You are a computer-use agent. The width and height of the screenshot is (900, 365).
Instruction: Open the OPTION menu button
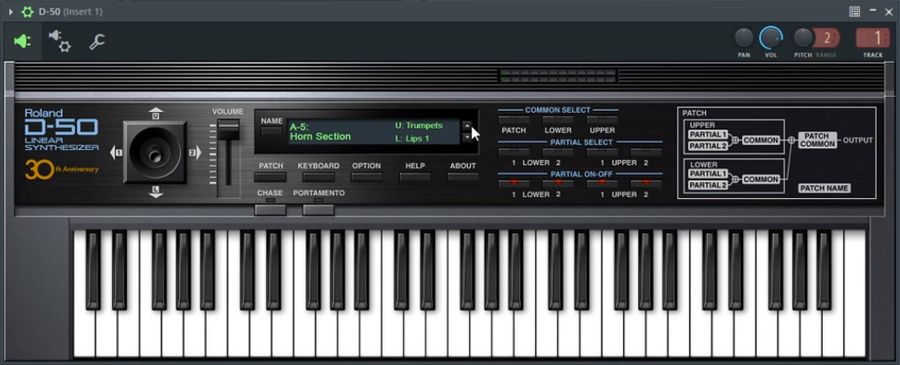point(367,177)
